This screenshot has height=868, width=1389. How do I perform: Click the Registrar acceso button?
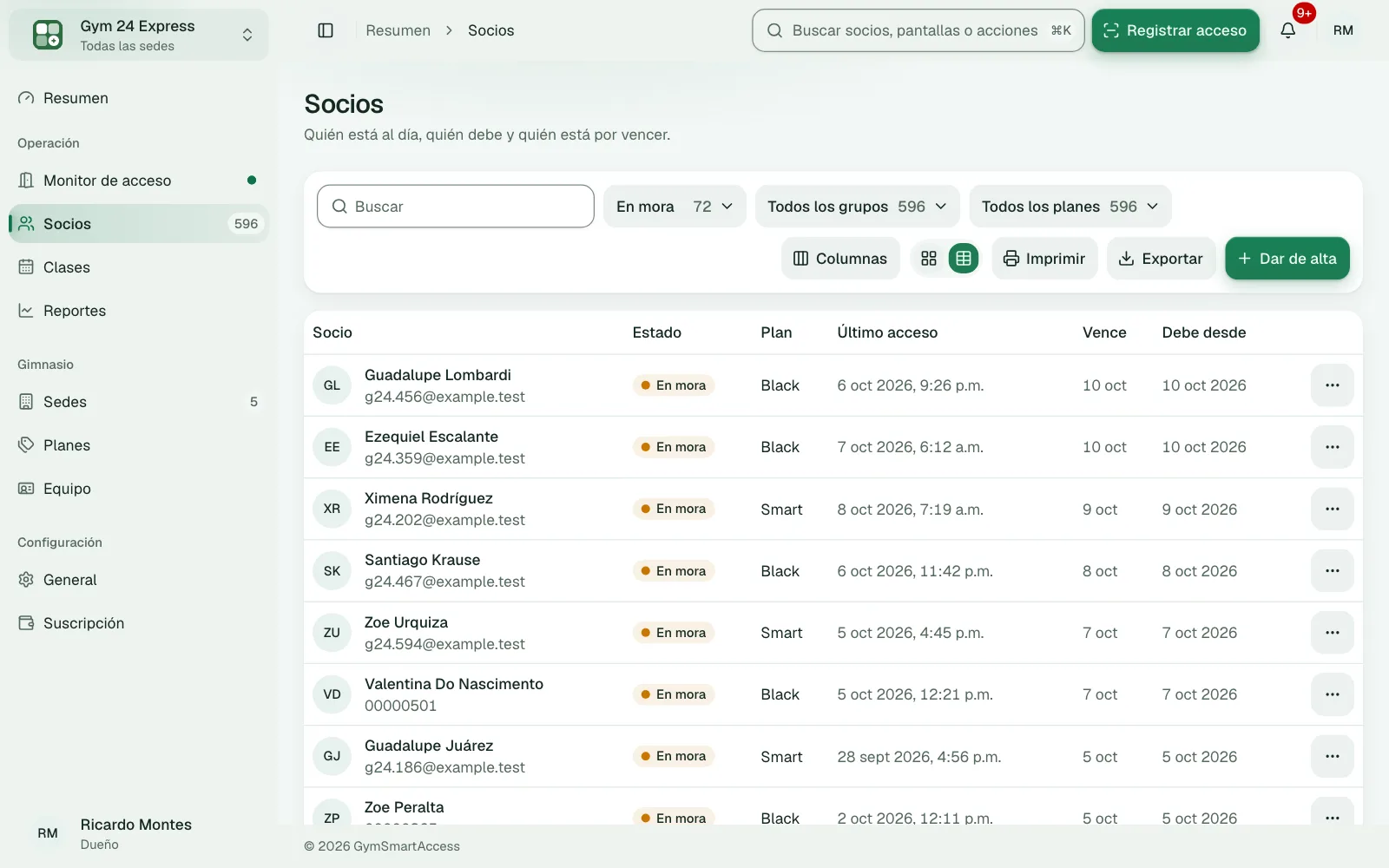[1175, 30]
